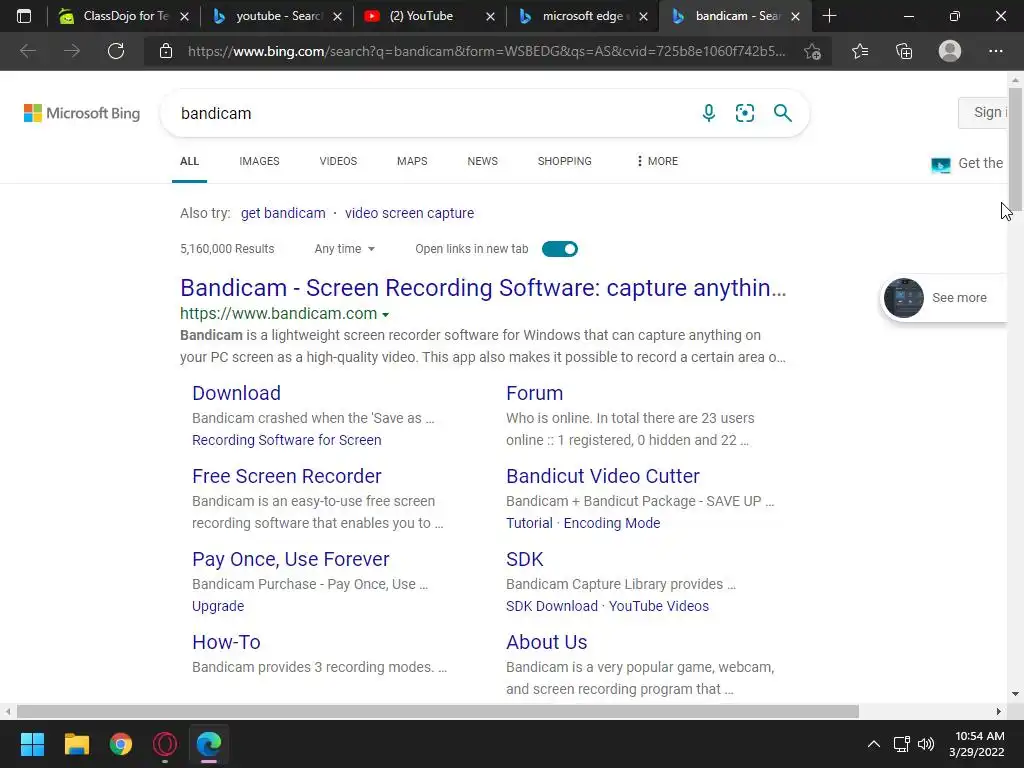Open the volume speaker tray icon
Screen dimensions: 1024x768
coord(925,744)
